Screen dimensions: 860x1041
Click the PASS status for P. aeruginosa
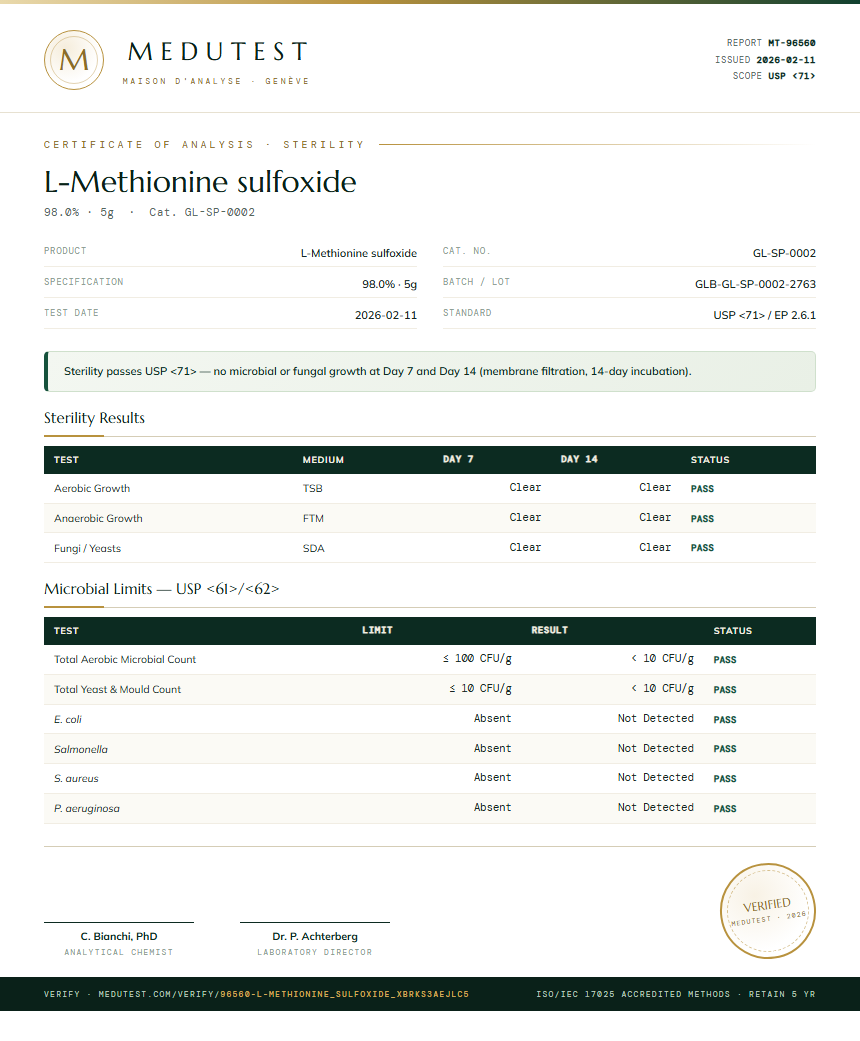725,809
